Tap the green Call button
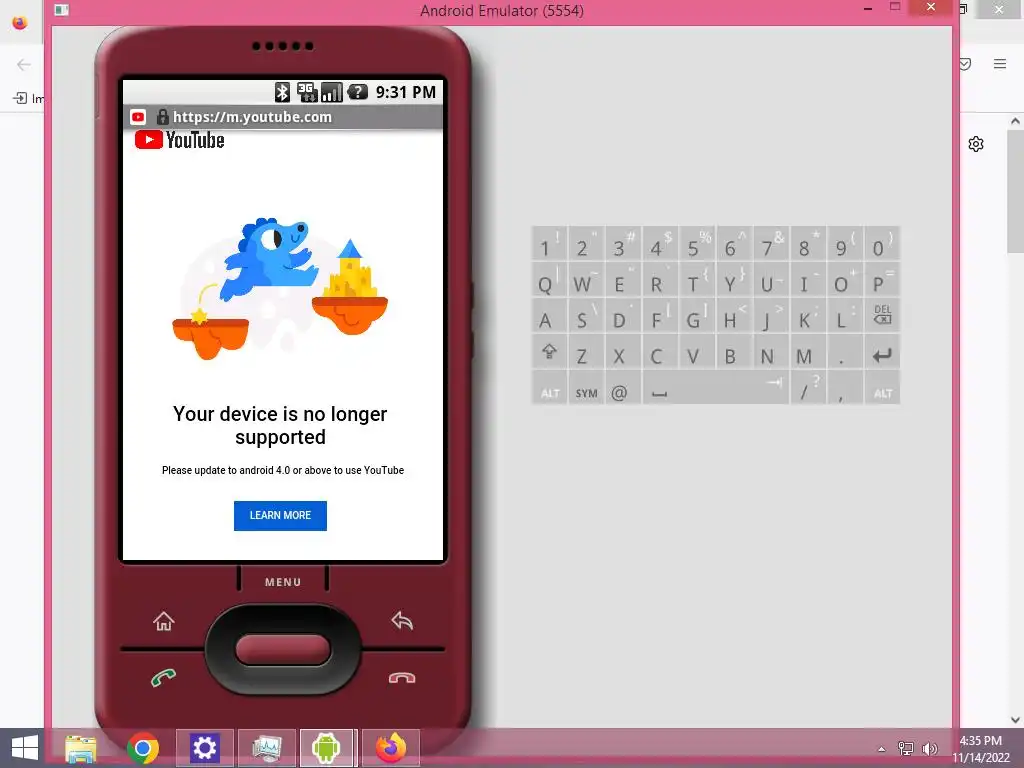Image resolution: width=1024 pixels, height=768 pixels. [x=163, y=678]
